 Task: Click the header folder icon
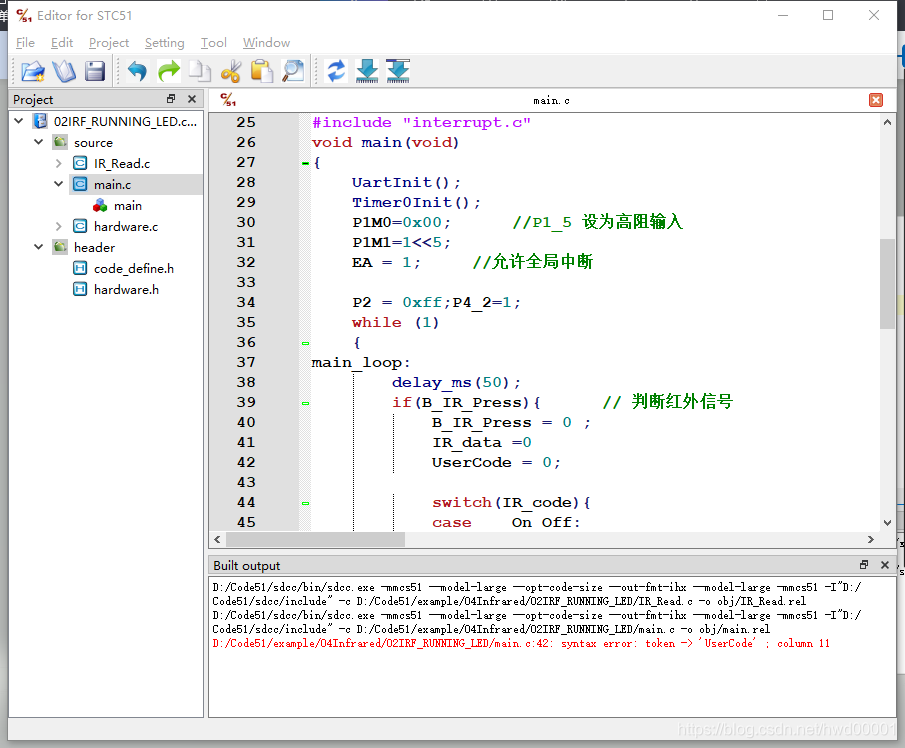(60, 247)
